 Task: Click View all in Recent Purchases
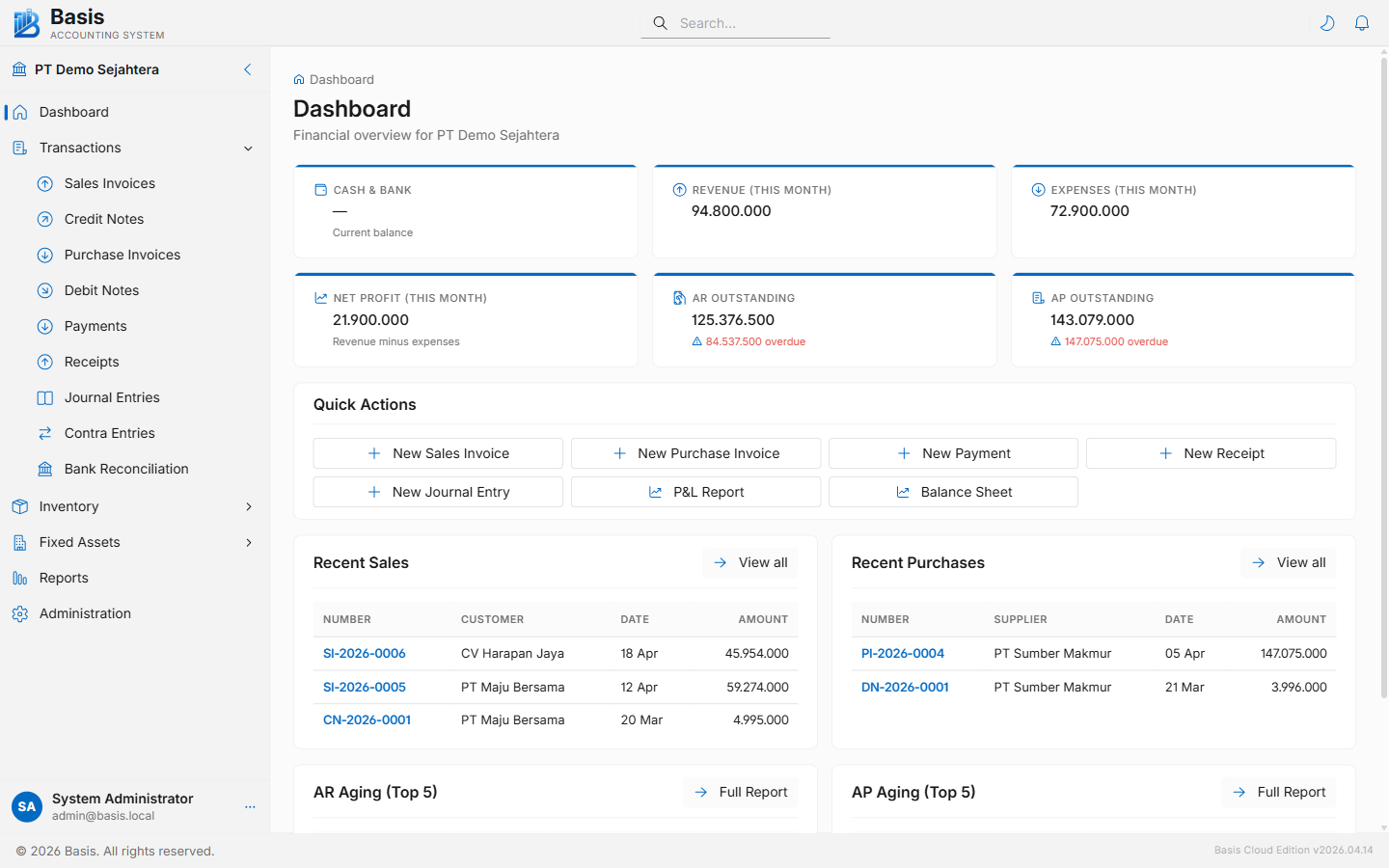pos(1288,562)
